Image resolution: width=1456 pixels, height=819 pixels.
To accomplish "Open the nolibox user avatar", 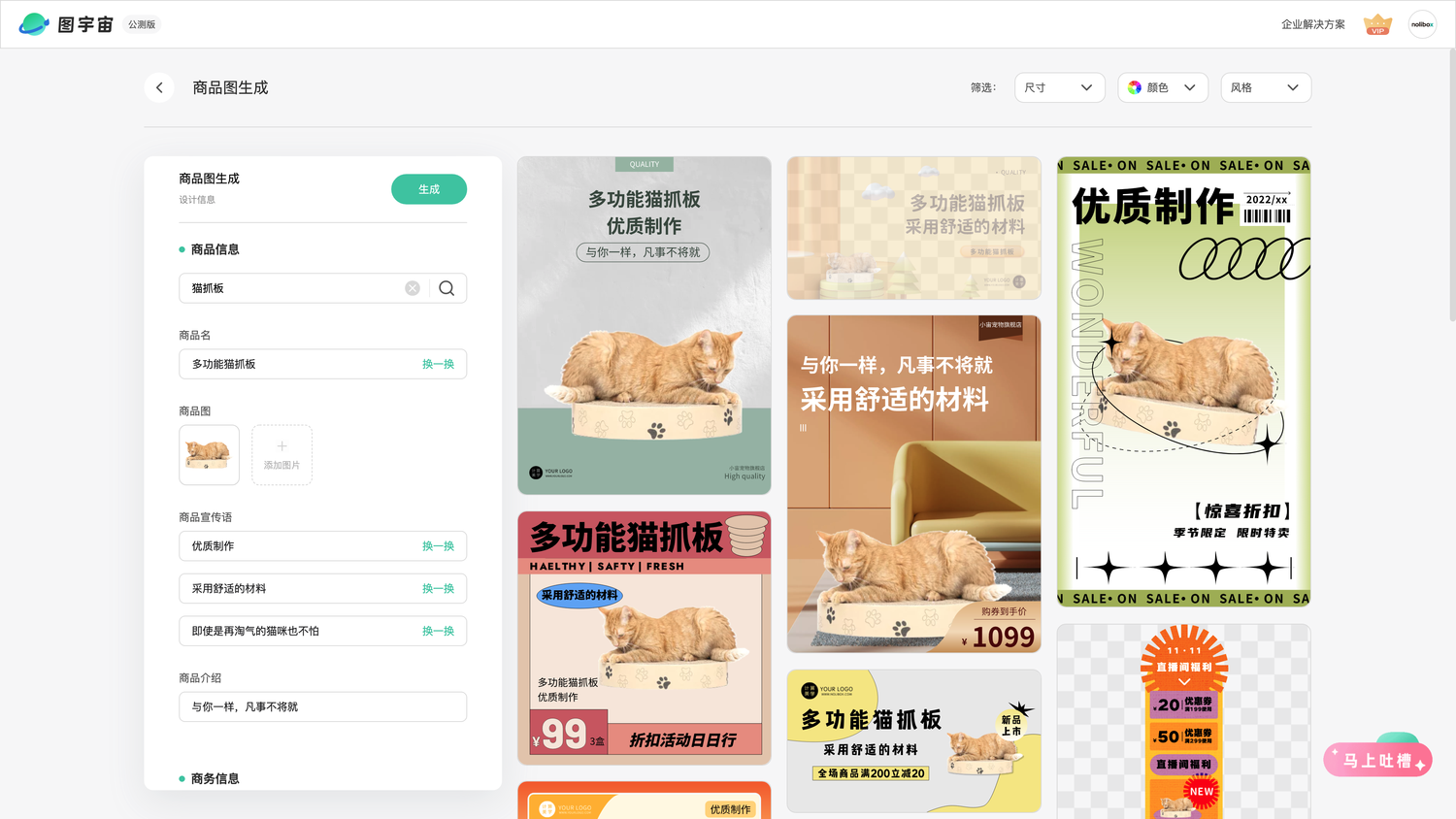I will point(1422,24).
